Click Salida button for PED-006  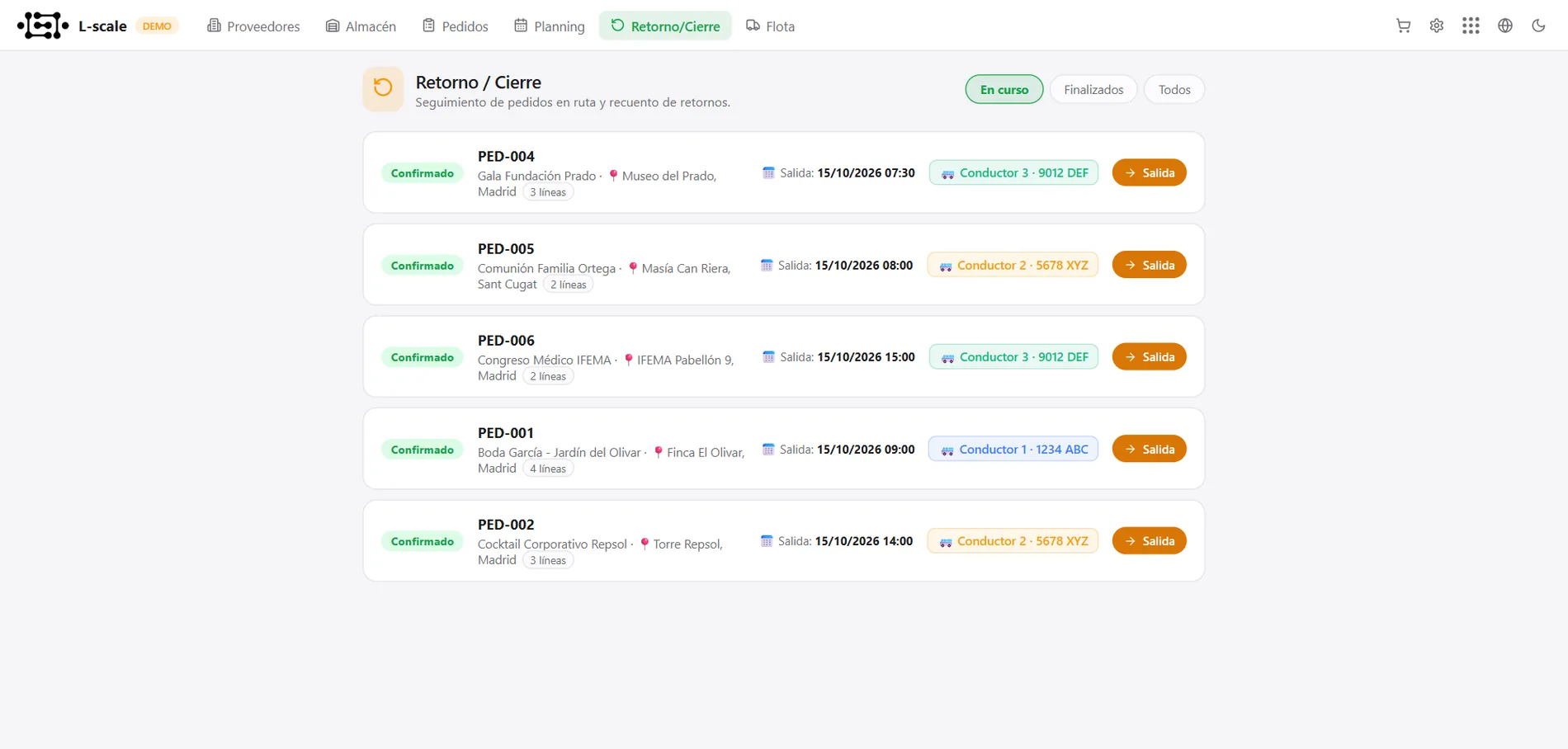pos(1150,356)
